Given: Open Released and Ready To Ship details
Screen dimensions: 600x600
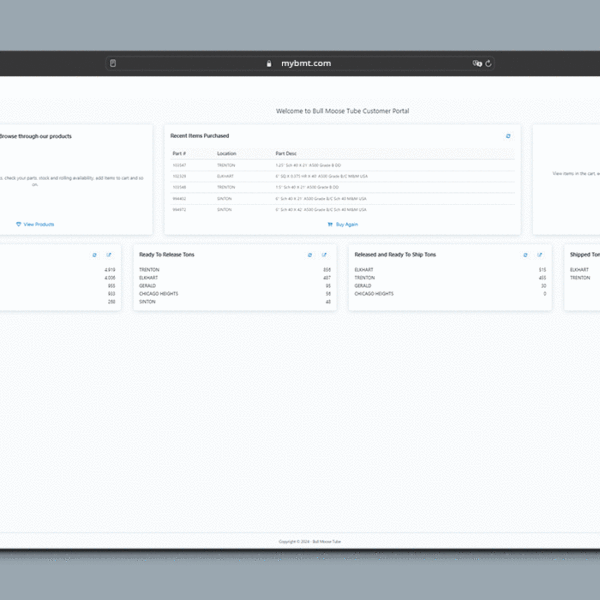Looking at the screenshot, I should (x=540, y=255).
